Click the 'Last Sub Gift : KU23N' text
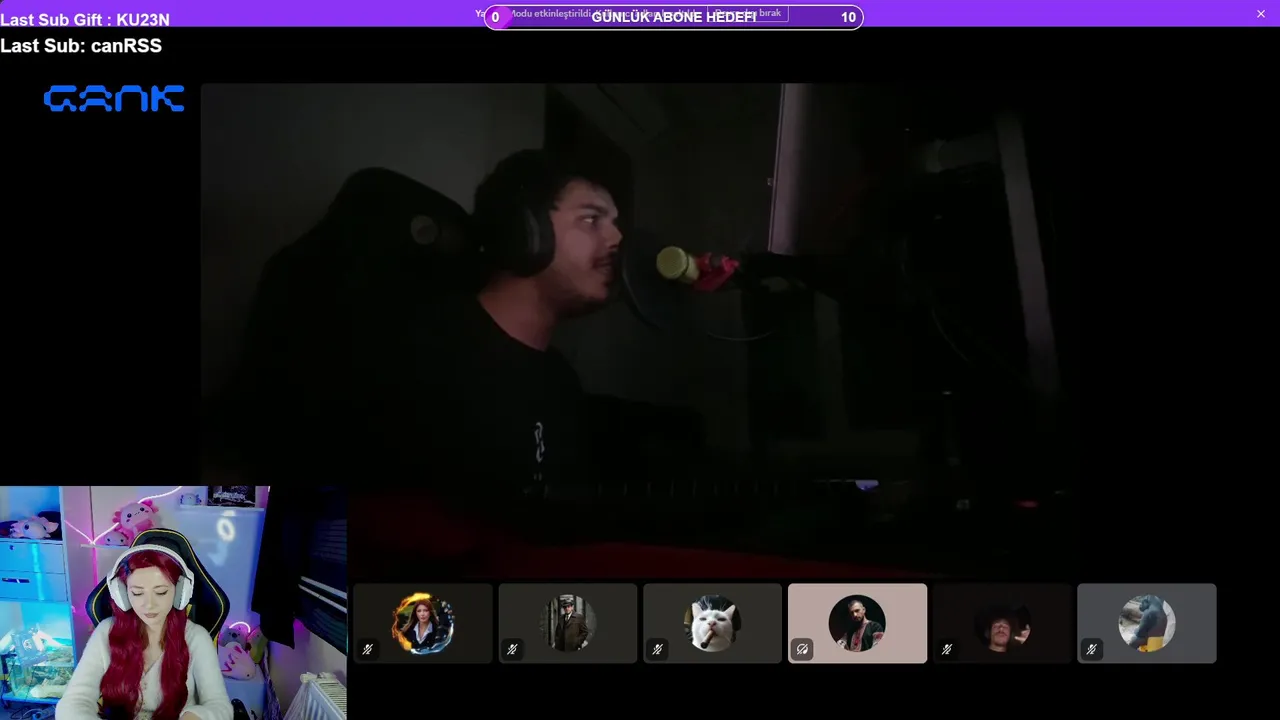Viewport: 1280px width, 720px height. tap(85, 19)
